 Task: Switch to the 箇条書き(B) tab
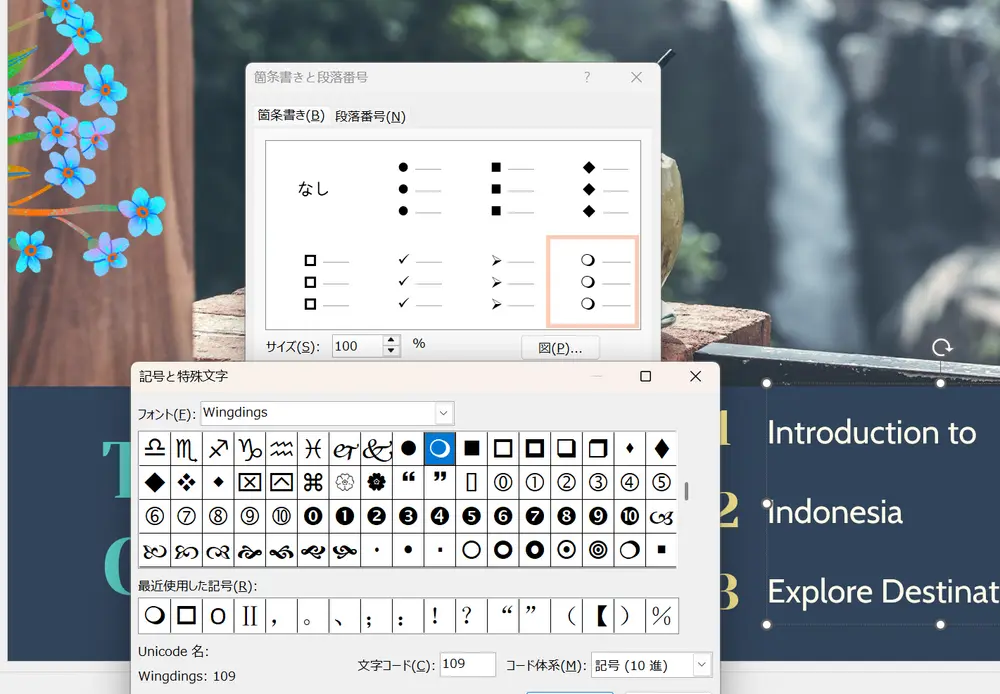[x=291, y=115]
